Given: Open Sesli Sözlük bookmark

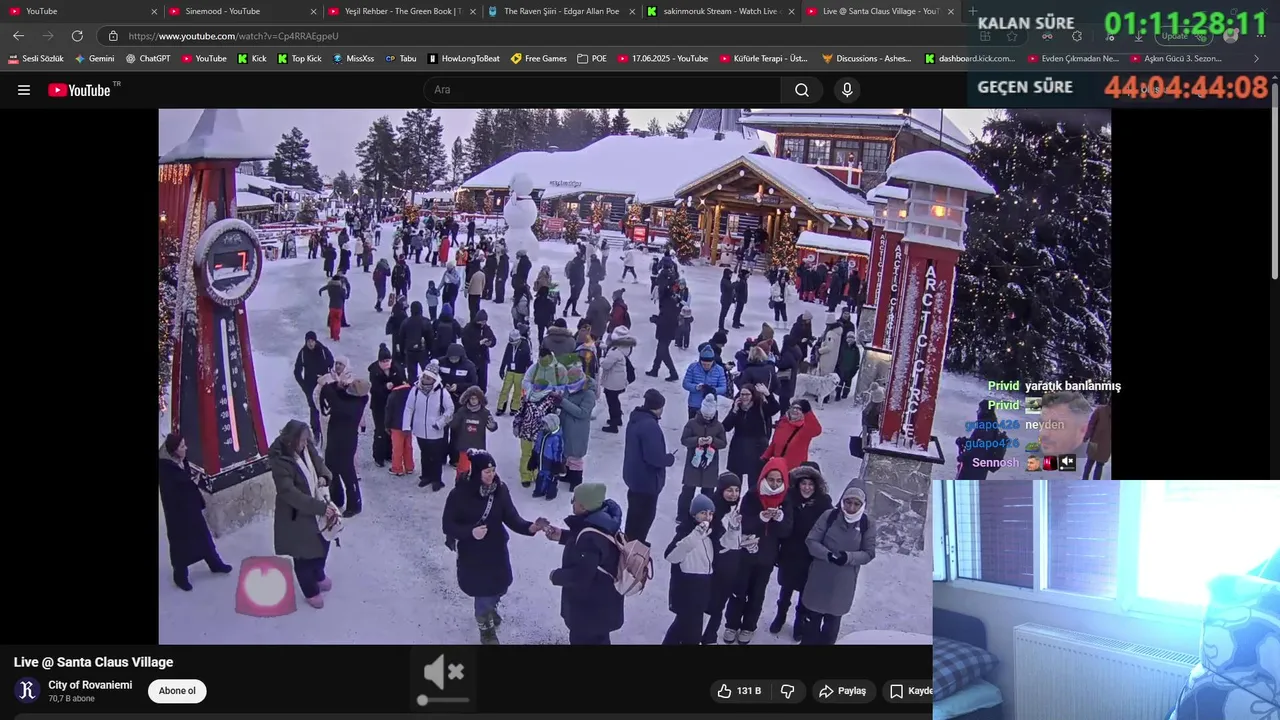Looking at the screenshot, I should [35, 59].
